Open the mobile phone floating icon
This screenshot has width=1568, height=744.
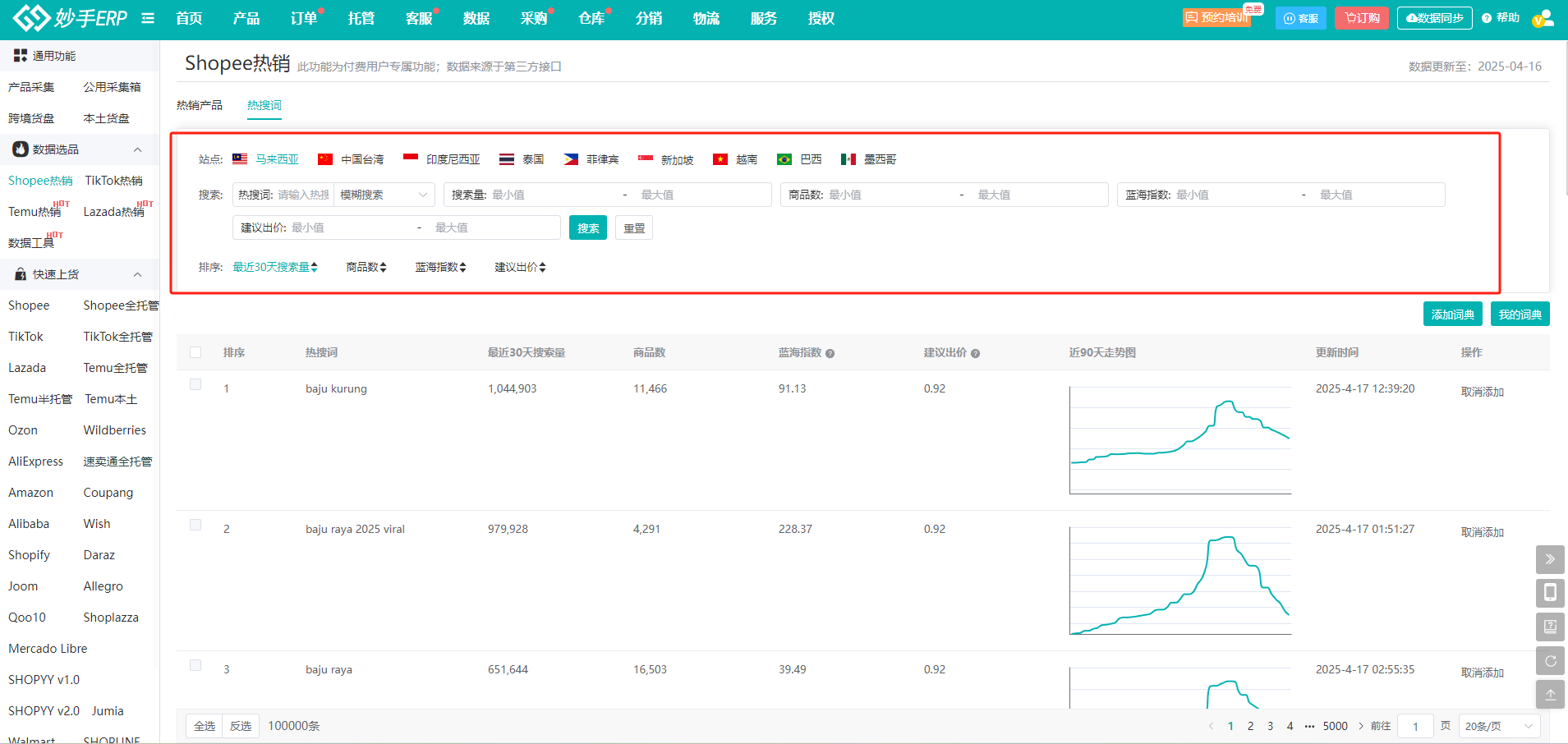point(1550,593)
